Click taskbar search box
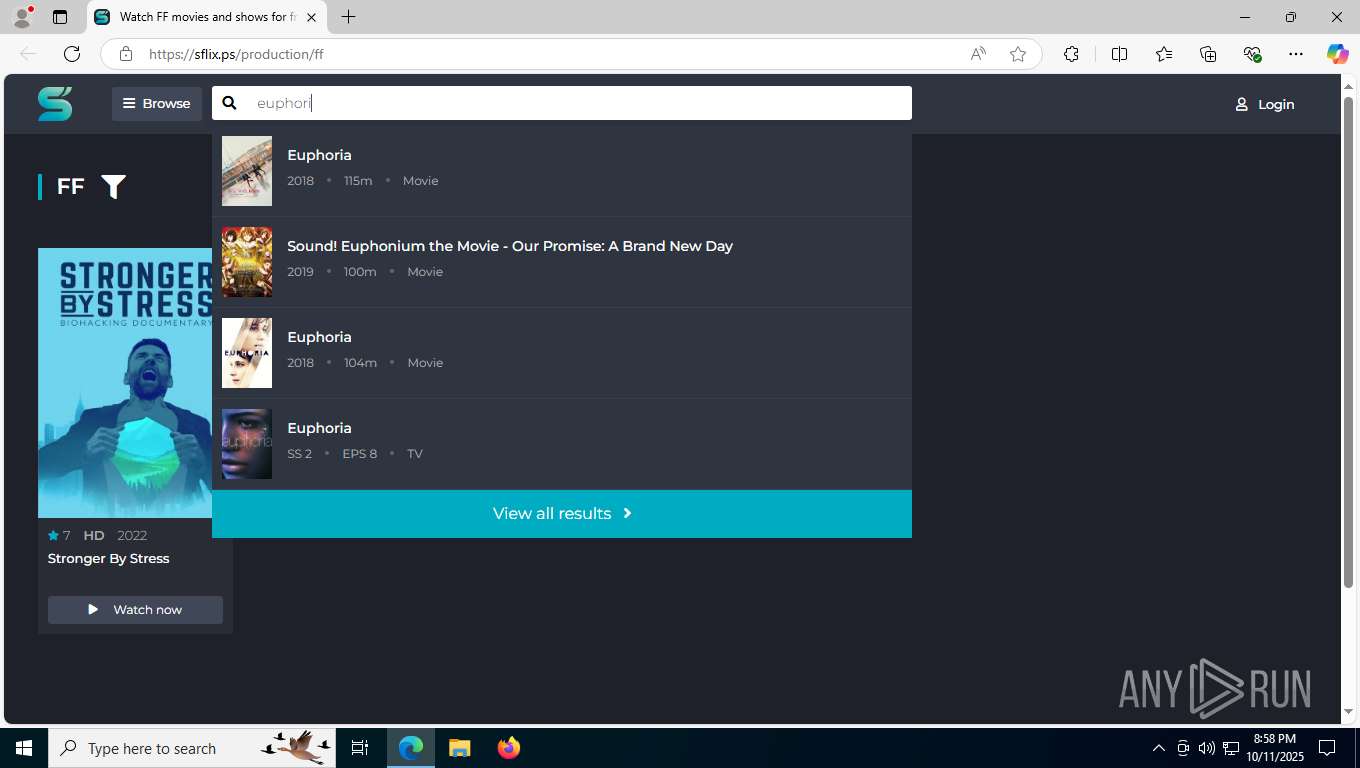 (x=193, y=748)
